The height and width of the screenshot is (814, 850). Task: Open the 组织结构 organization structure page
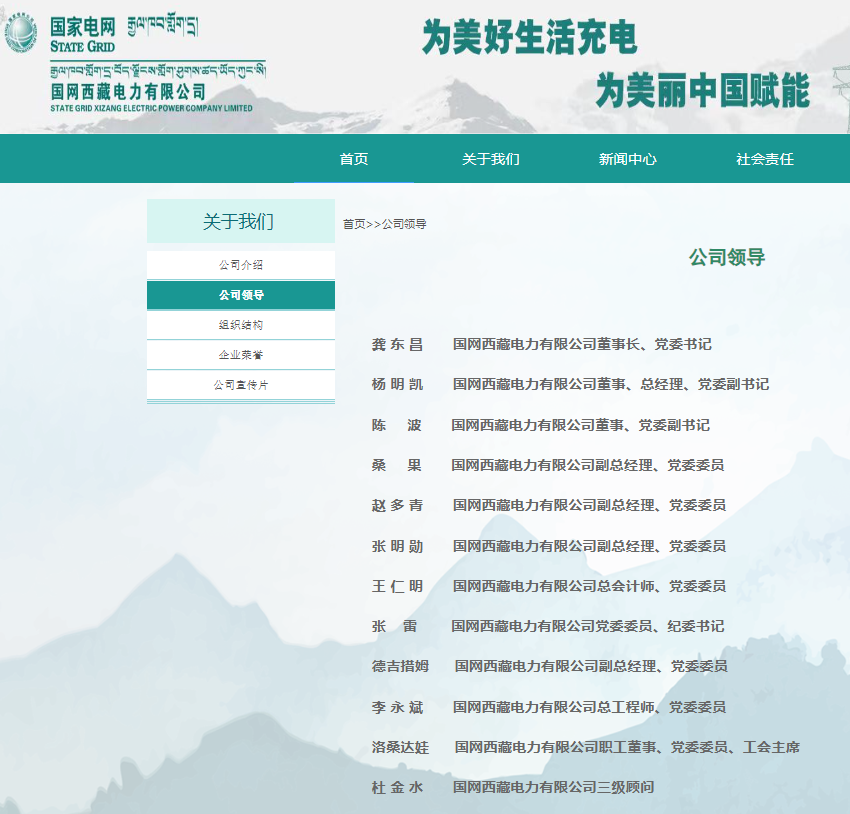click(x=240, y=324)
